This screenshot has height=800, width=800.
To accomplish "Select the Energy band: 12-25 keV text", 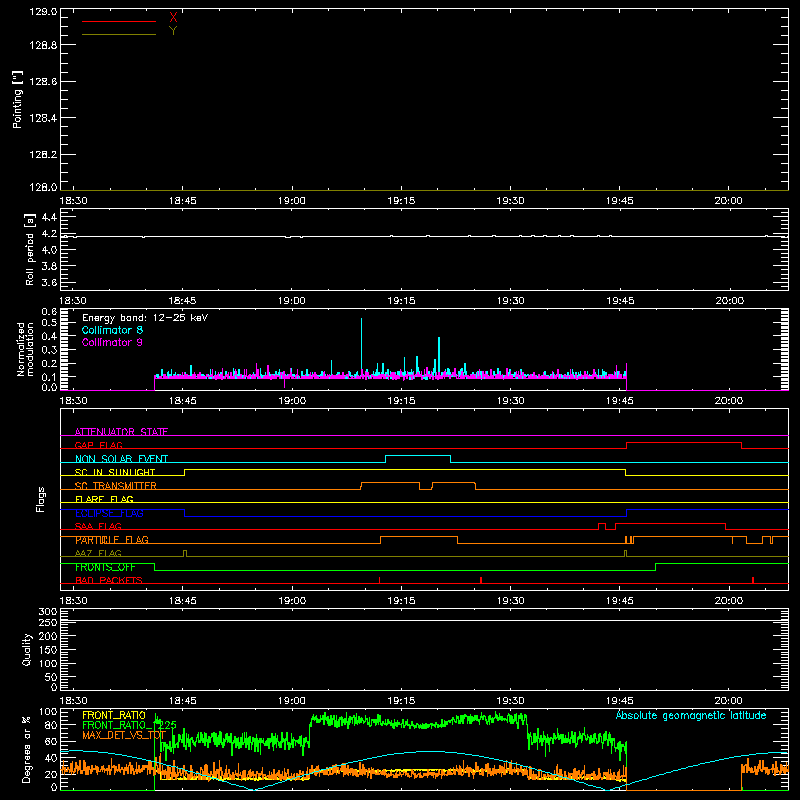I will tap(145, 318).
